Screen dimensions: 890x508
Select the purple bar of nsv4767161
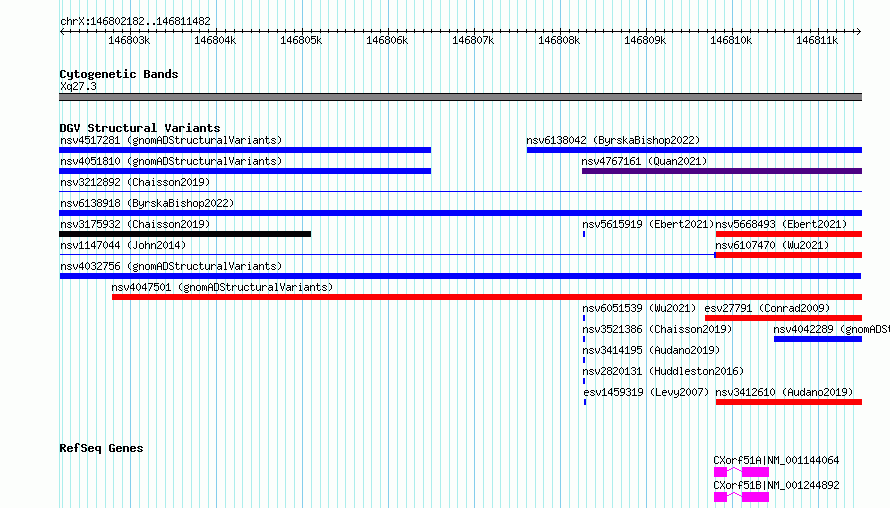click(x=722, y=171)
